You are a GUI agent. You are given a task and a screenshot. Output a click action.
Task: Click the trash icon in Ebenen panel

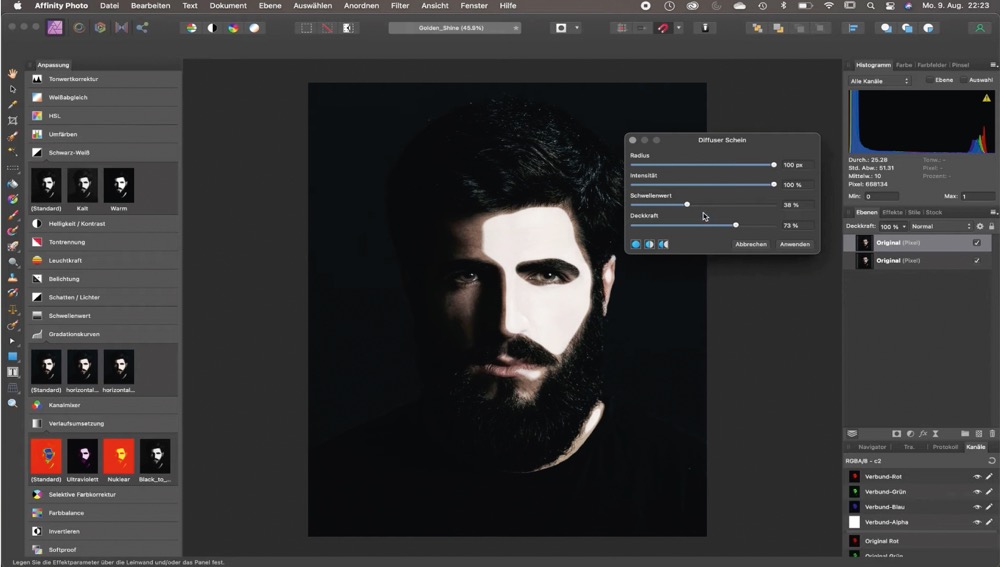(993, 433)
